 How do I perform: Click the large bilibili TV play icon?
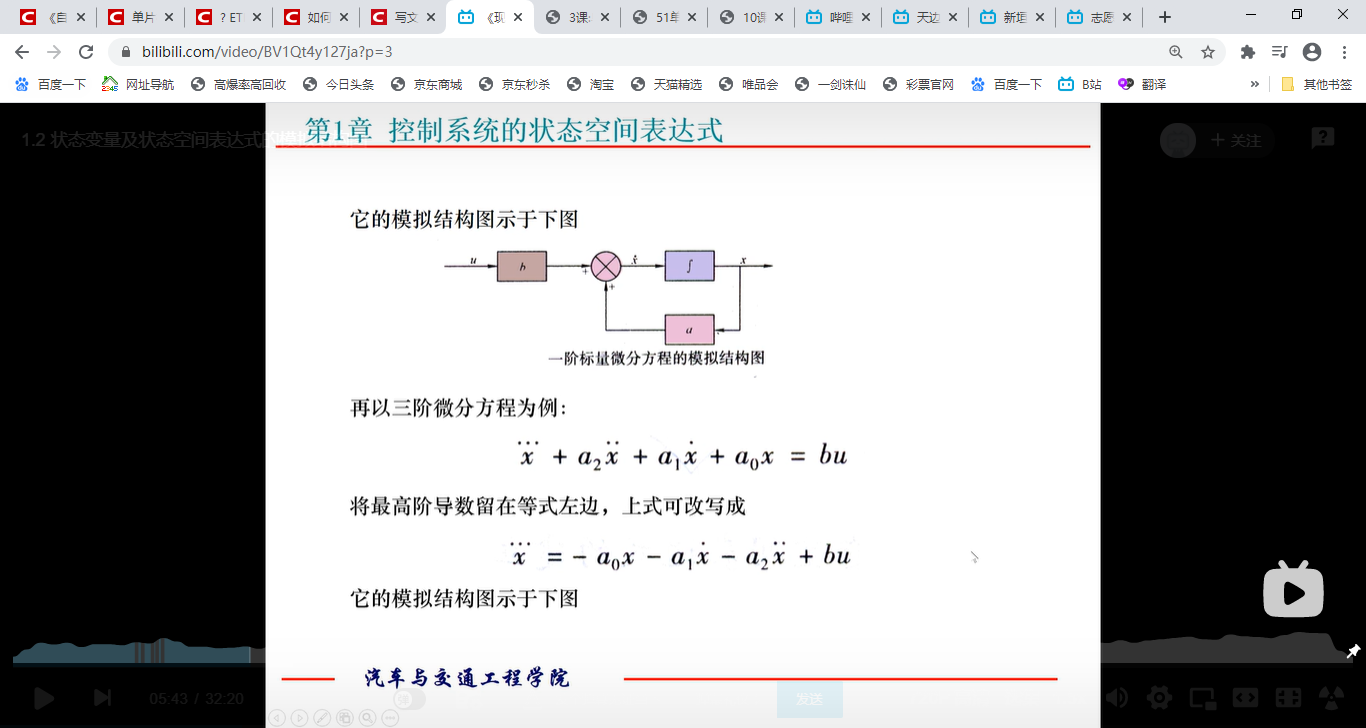[x=1293, y=590]
